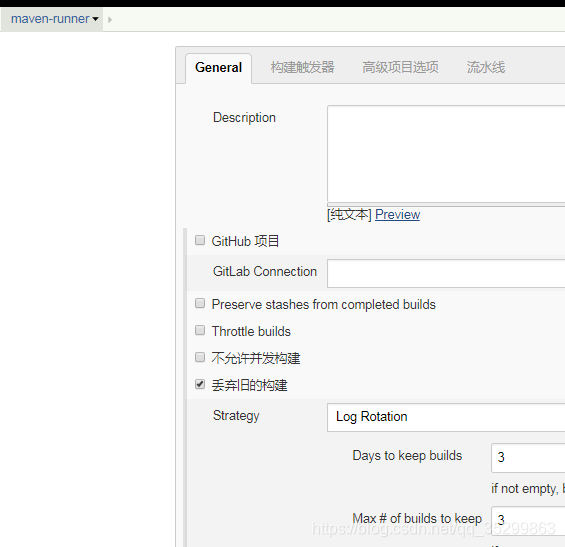Click the breadcrumb separator arrow after maven-runner
565x547 pixels.
(x=110, y=19)
